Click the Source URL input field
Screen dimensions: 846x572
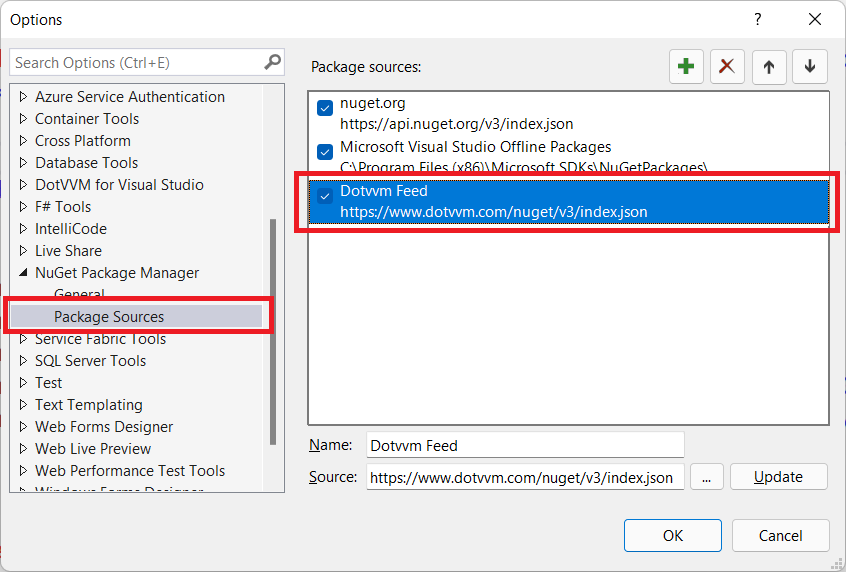coord(525,478)
